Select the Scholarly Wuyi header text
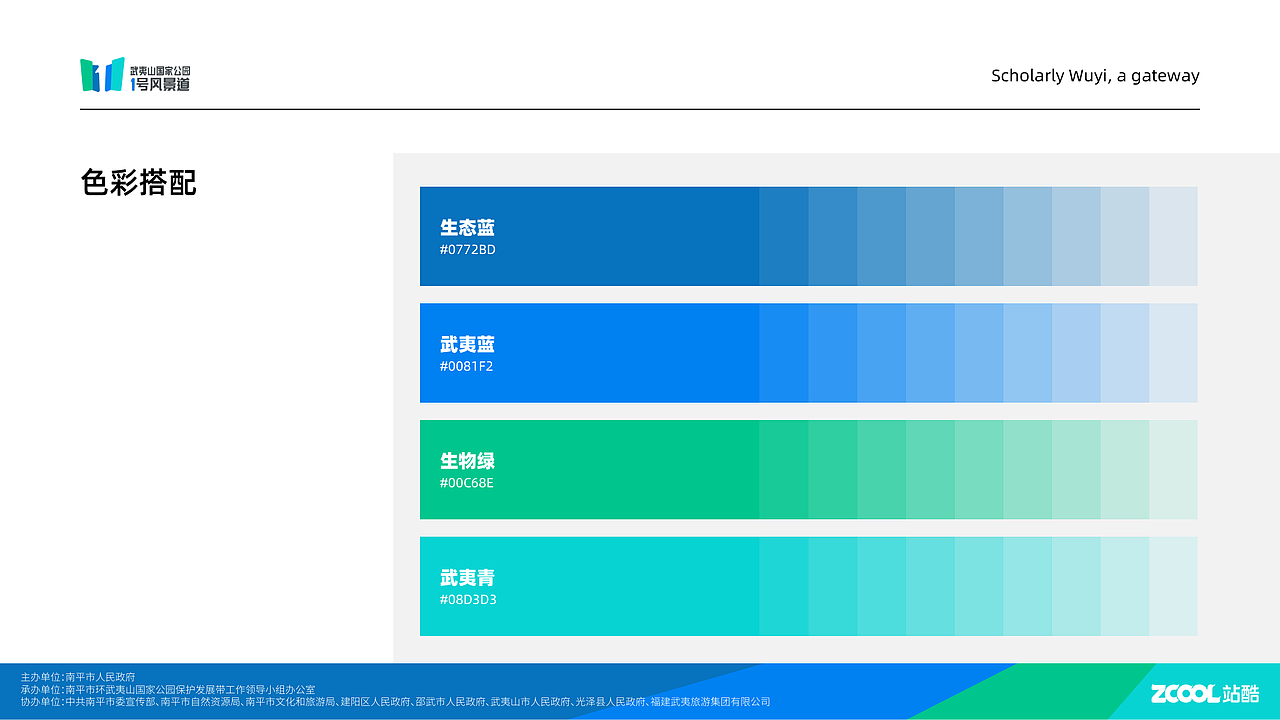The height and width of the screenshot is (720, 1280). pyautogui.click(x=1094, y=75)
